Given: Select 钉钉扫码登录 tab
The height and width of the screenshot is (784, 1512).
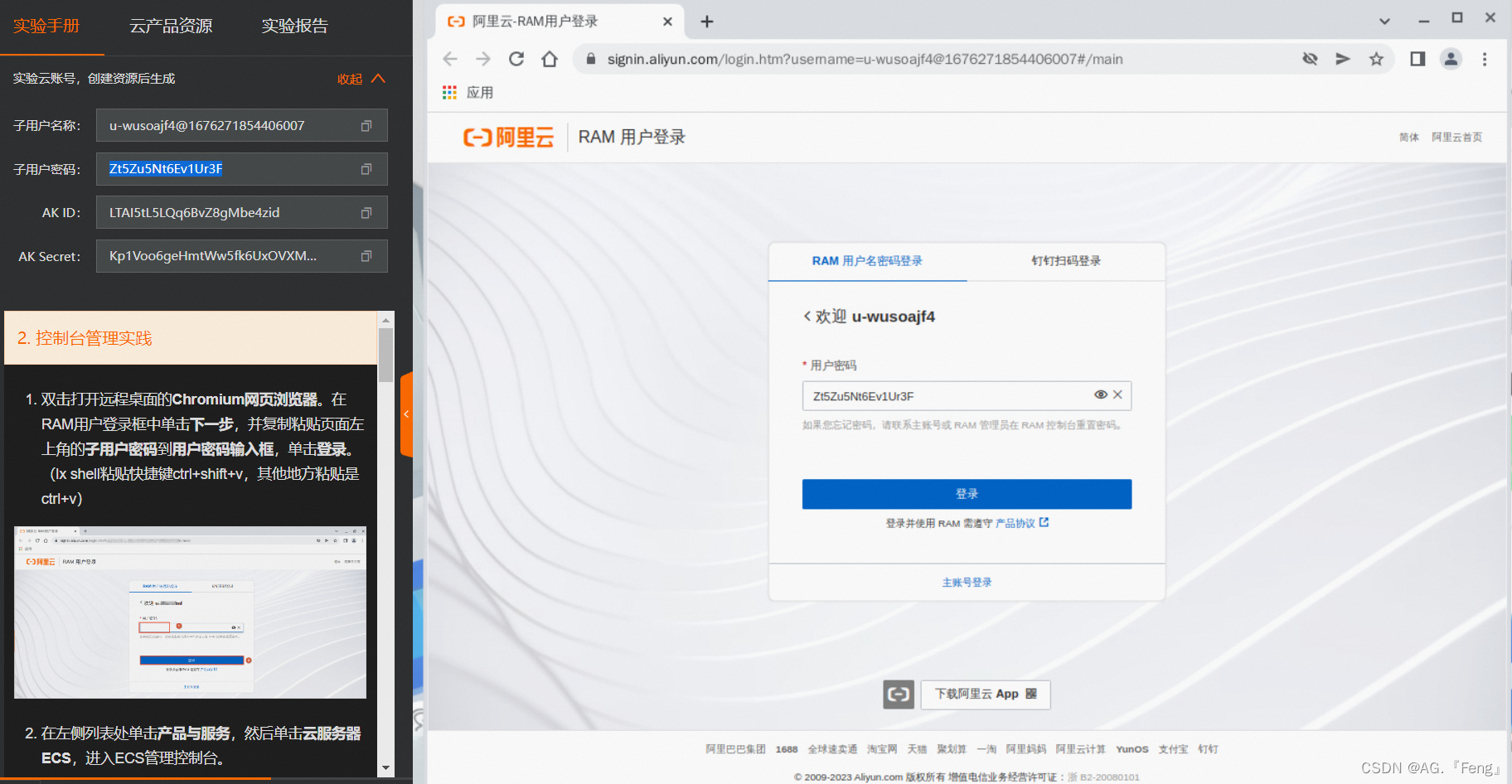Looking at the screenshot, I should [x=1066, y=261].
